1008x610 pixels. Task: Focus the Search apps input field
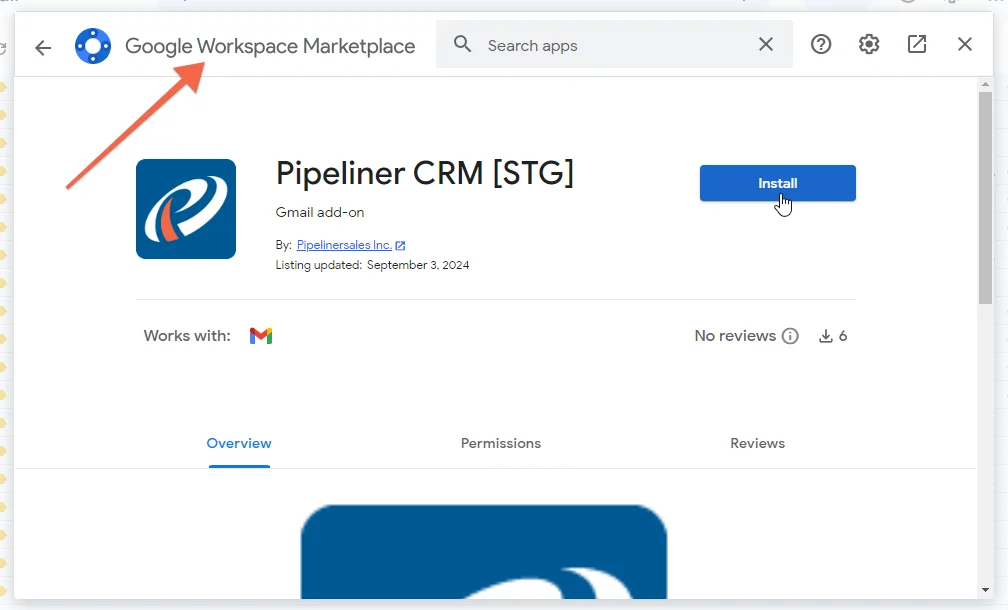(x=614, y=45)
